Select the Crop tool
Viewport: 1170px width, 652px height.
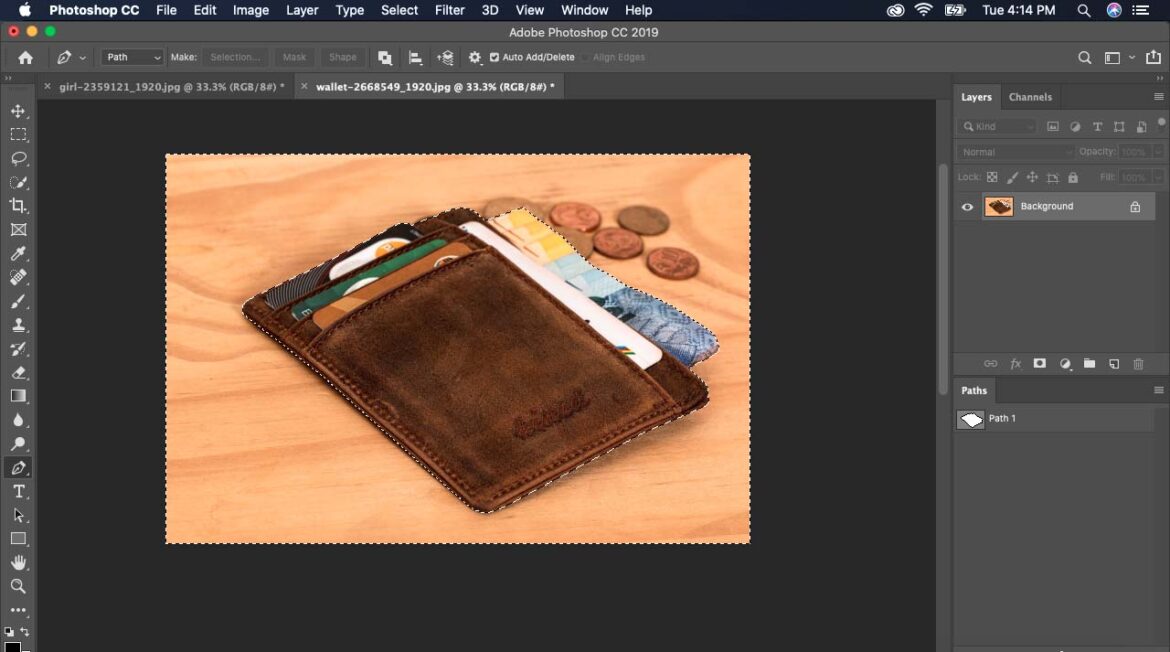[x=18, y=206]
